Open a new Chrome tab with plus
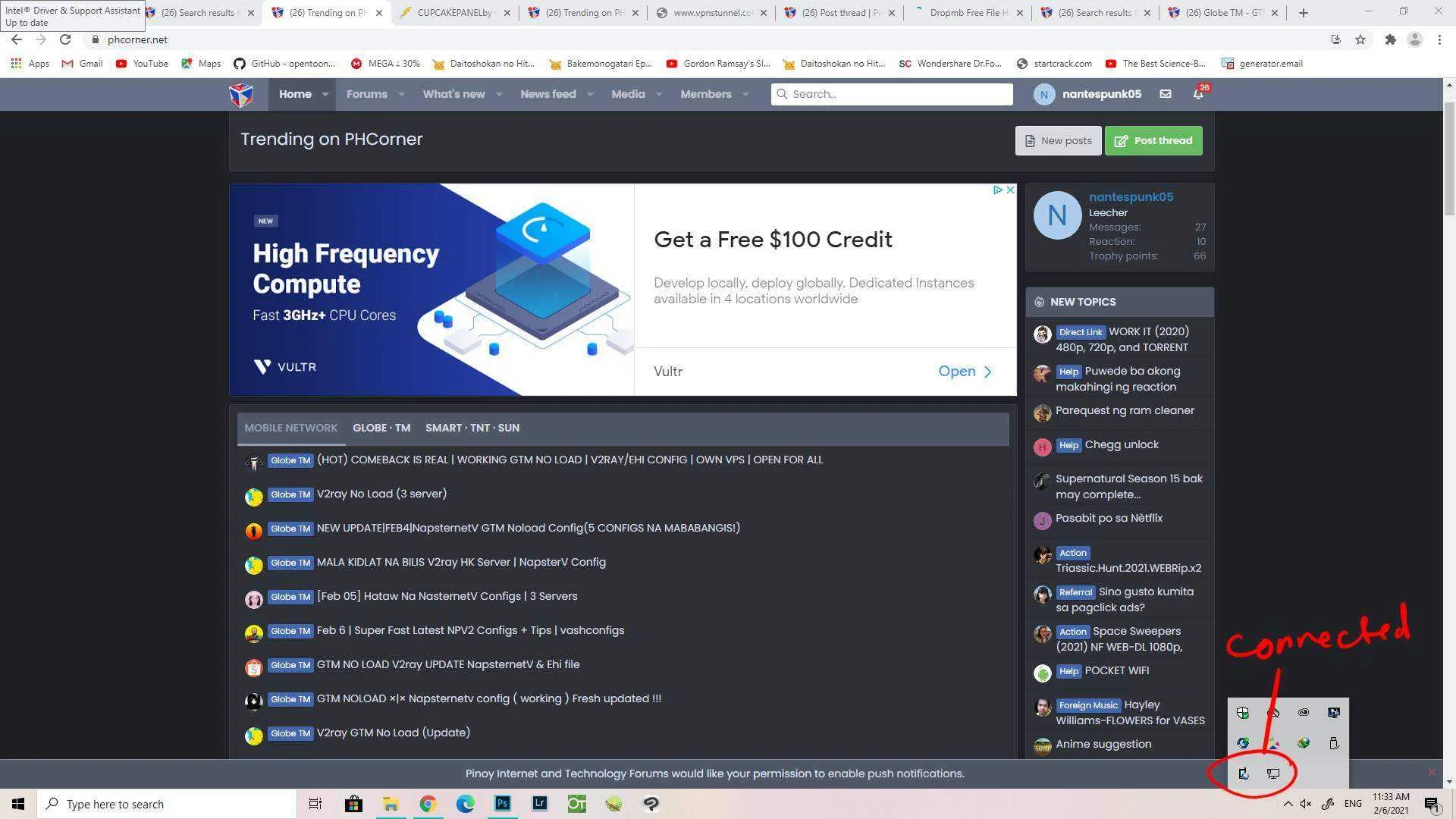 click(1303, 13)
